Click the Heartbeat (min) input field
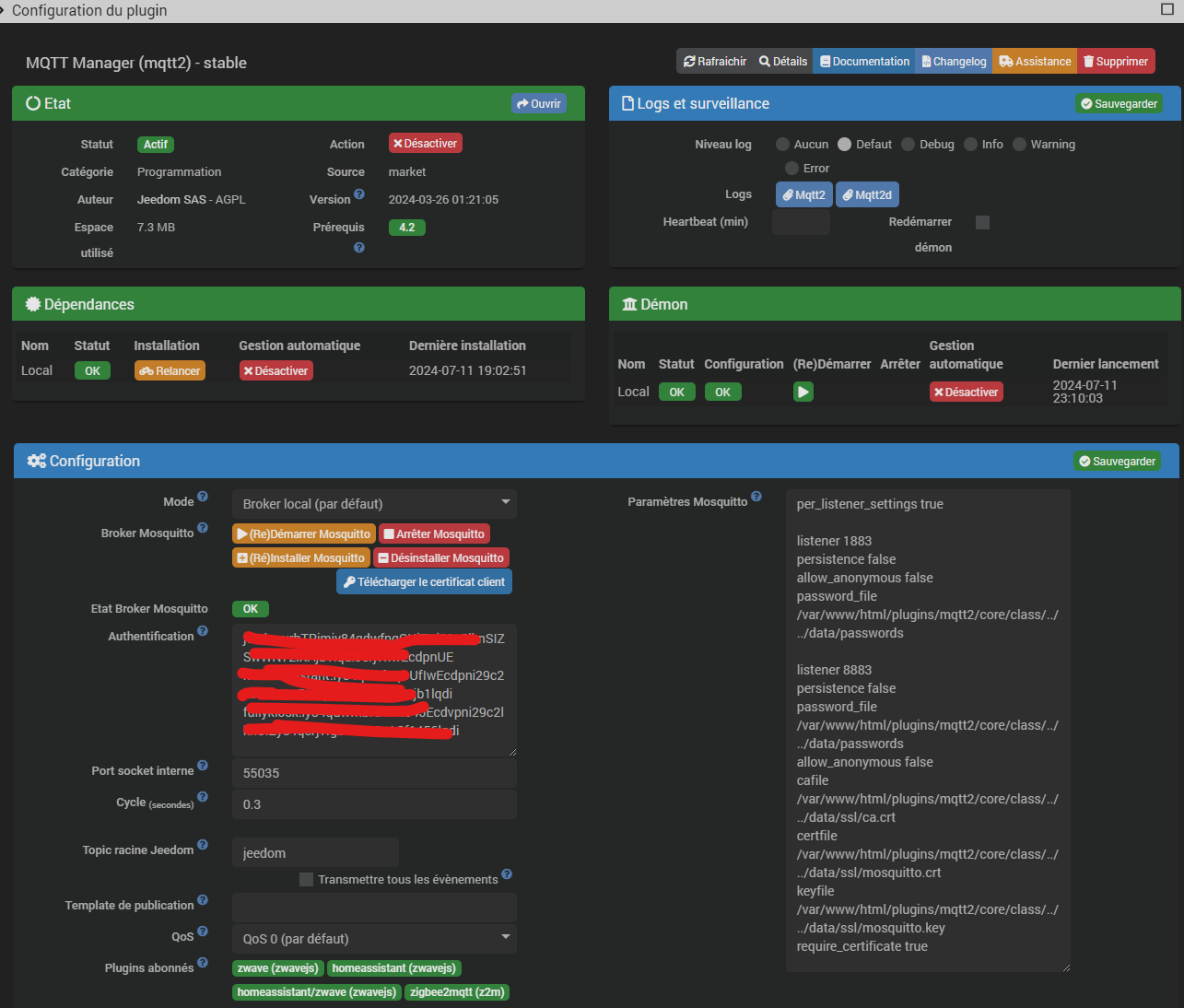Image resolution: width=1184 pixels, height=1008 pixels. click(x=801, y=222)
